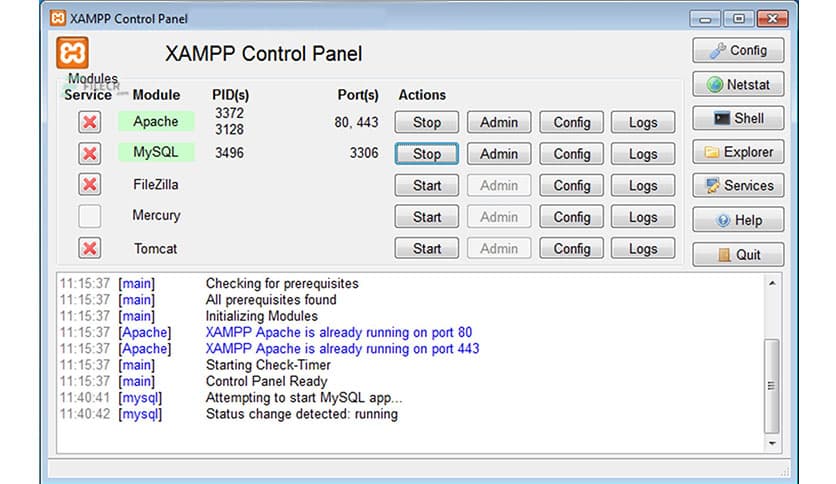836x484 pixels.
Task: Stop the Apache module
Action: [427, 122]
